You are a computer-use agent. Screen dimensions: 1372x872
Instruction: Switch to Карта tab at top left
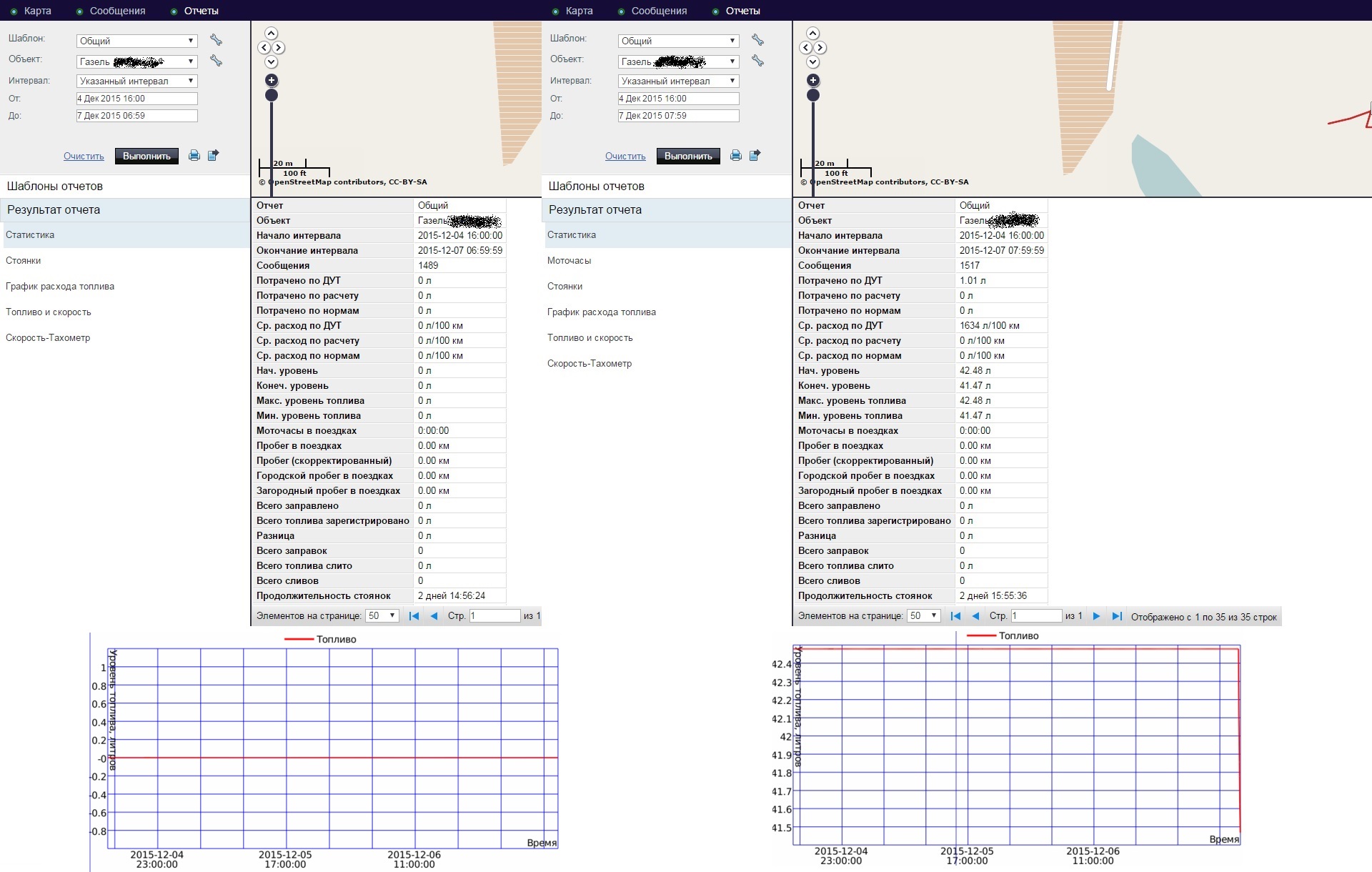coord(37,11)
